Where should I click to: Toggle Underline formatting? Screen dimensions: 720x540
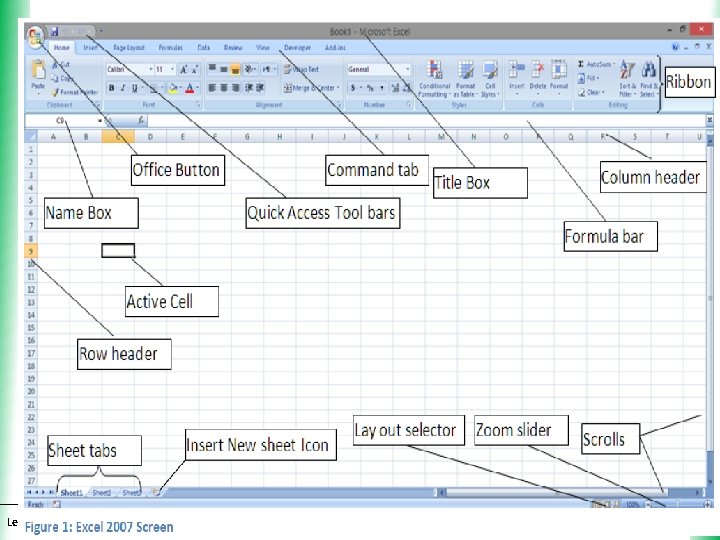click(x=135, y=88)
